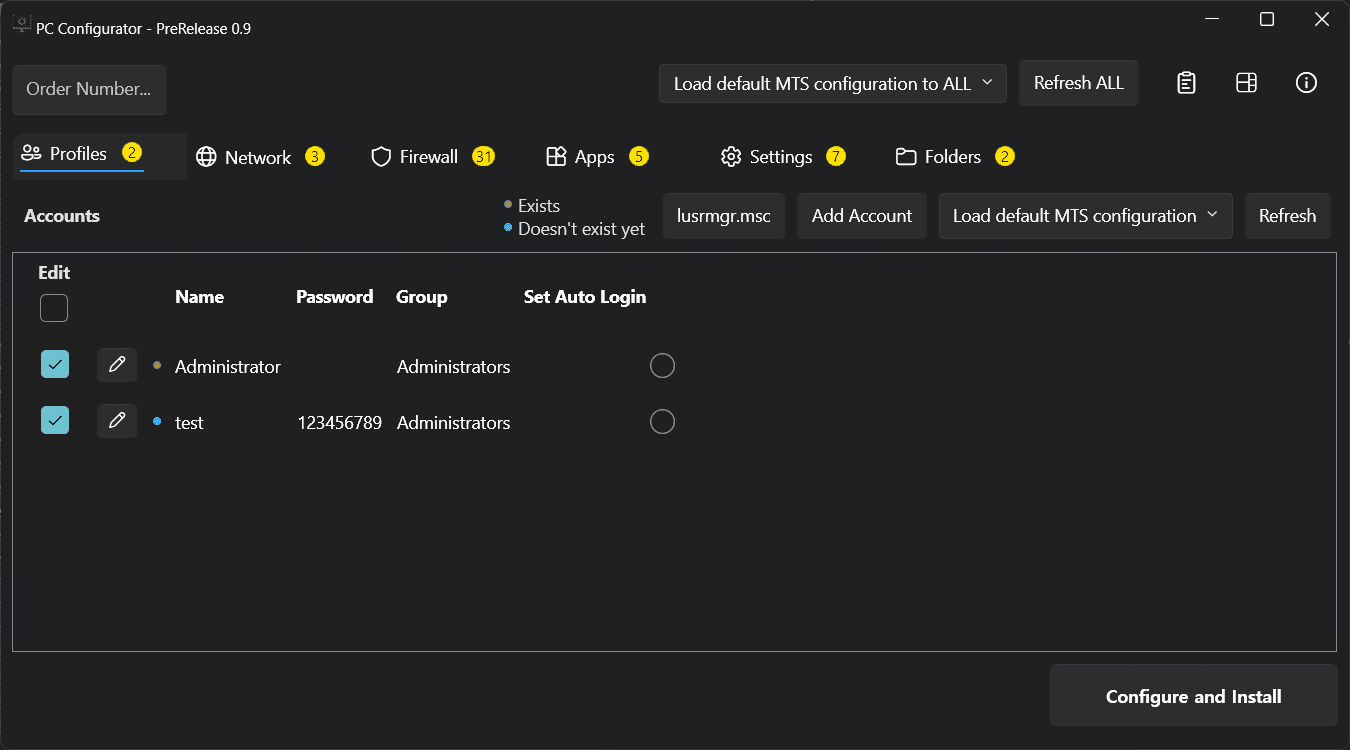This screenshot has height=750, width=1350.
Task: Click the Network globe icon
Action: (x=206, y=157)
